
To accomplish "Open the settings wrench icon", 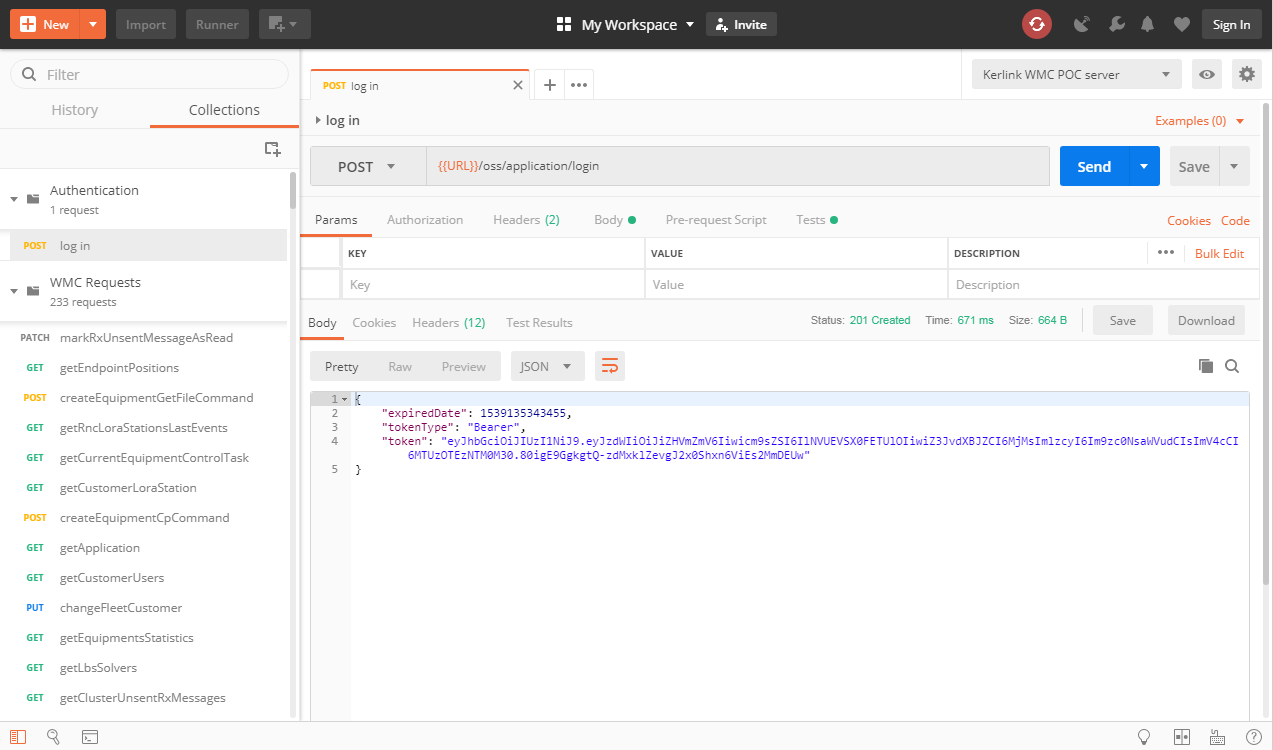I will click(x=1117, y=24).
